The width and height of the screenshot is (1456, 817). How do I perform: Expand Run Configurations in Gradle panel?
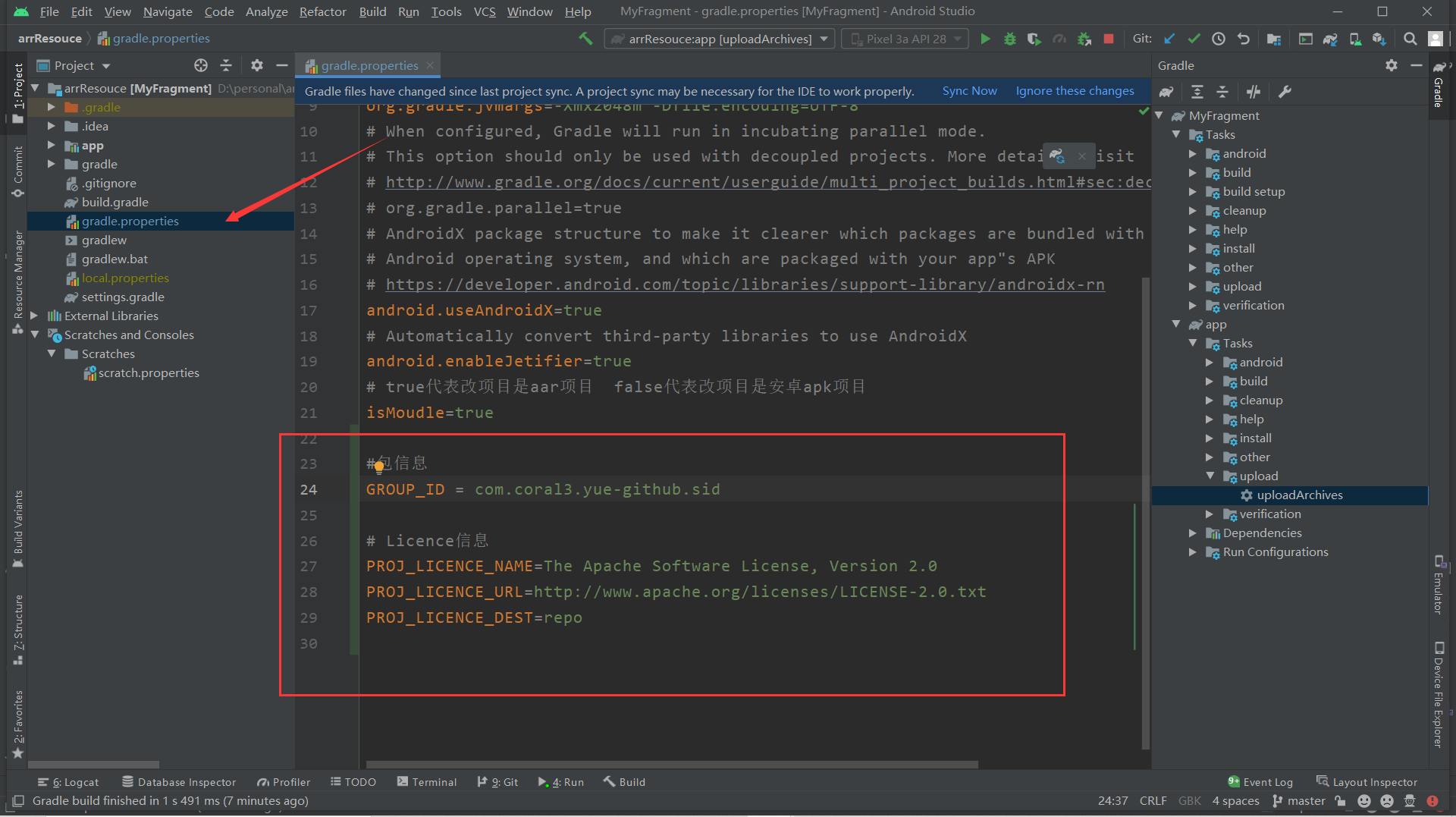1192,552
